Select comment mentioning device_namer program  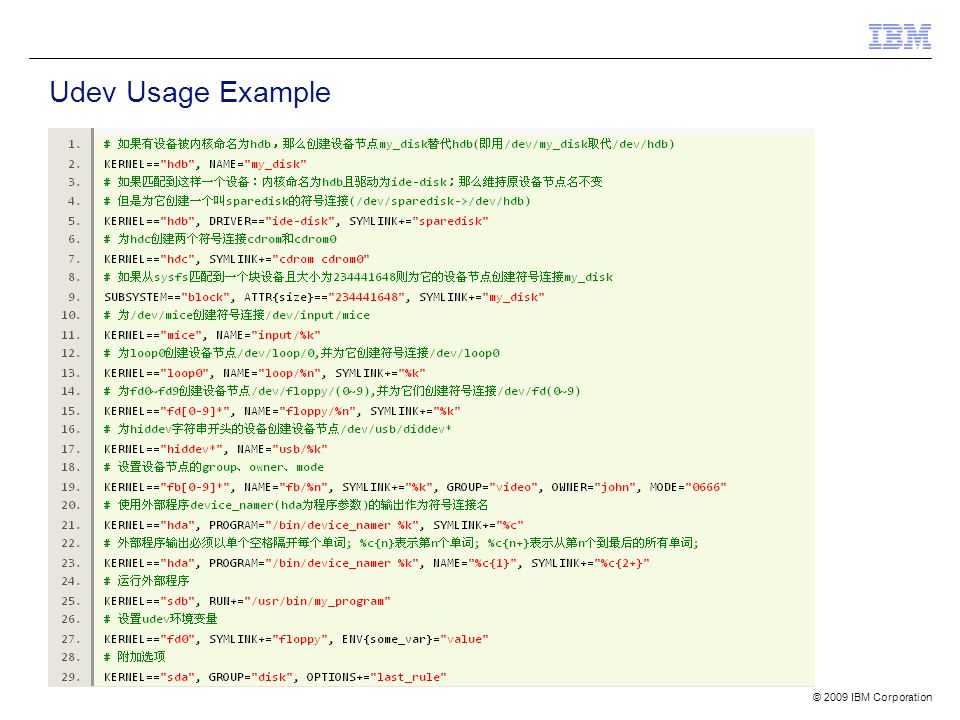296,504
